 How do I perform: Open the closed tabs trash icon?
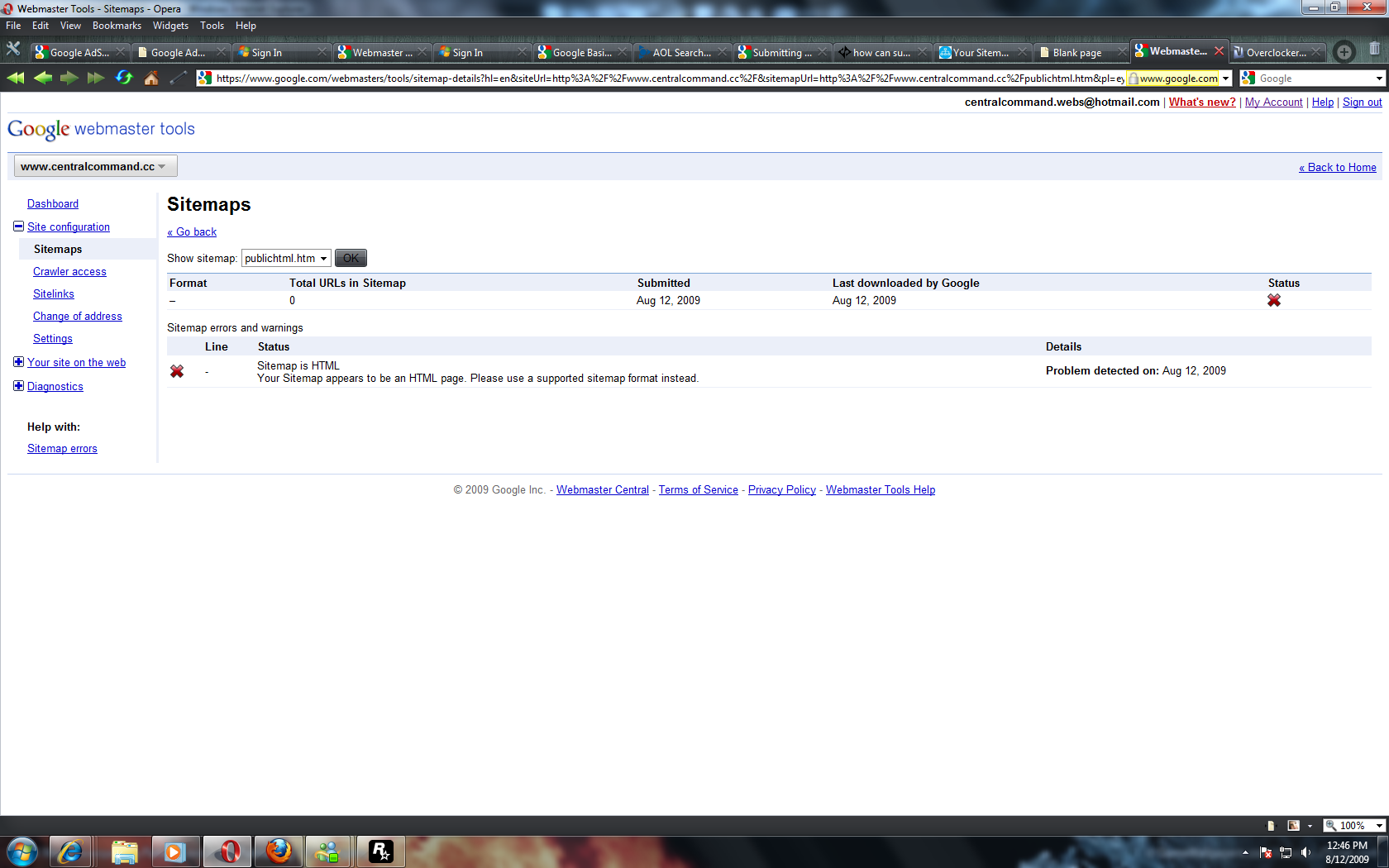pos(1374,50)
